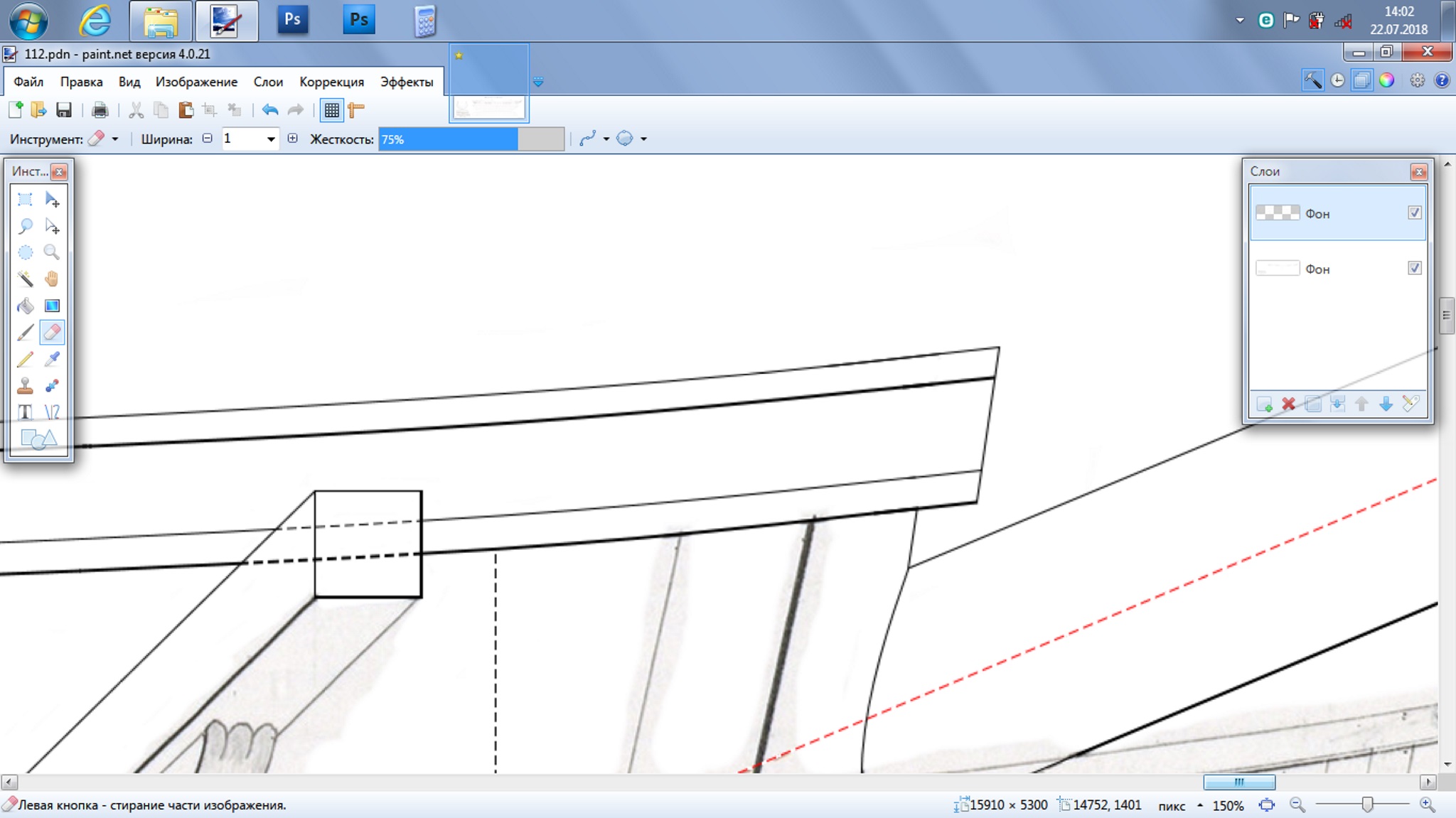
Task: Select the Paint Bucket tool
Action: point(25,306)
